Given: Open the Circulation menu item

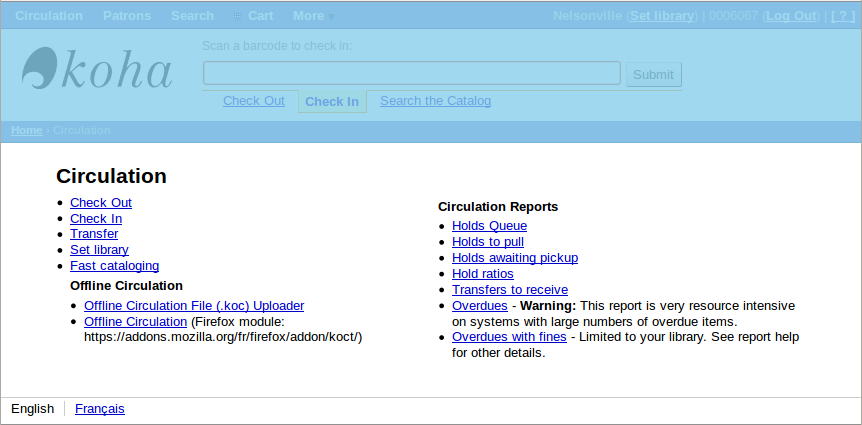Looking at the screenshot, I should (49, 16).
